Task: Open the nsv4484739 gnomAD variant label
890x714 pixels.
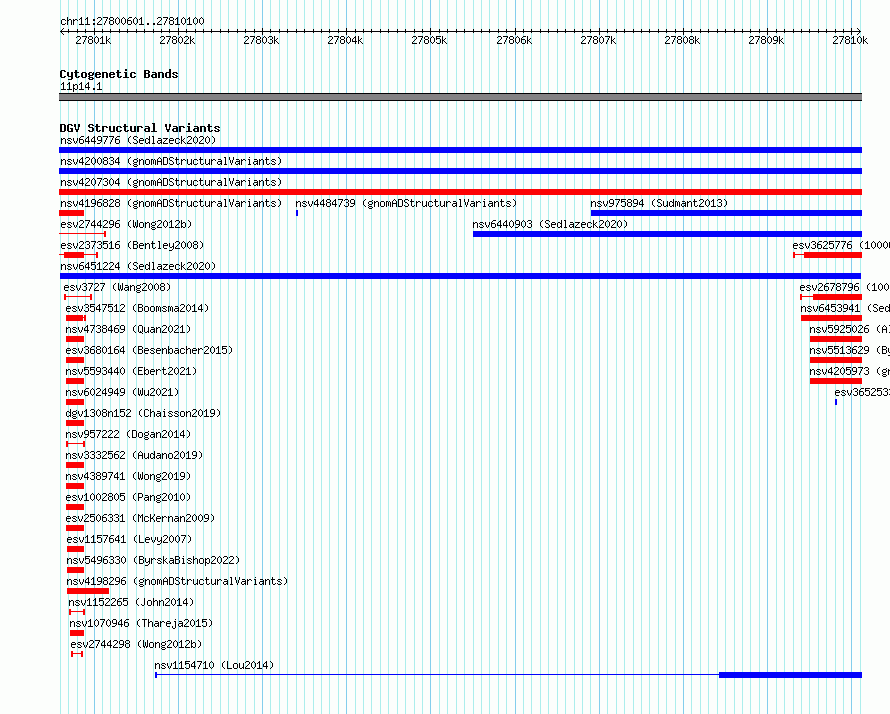Action: pyautogui.click(x=406, y=203)
